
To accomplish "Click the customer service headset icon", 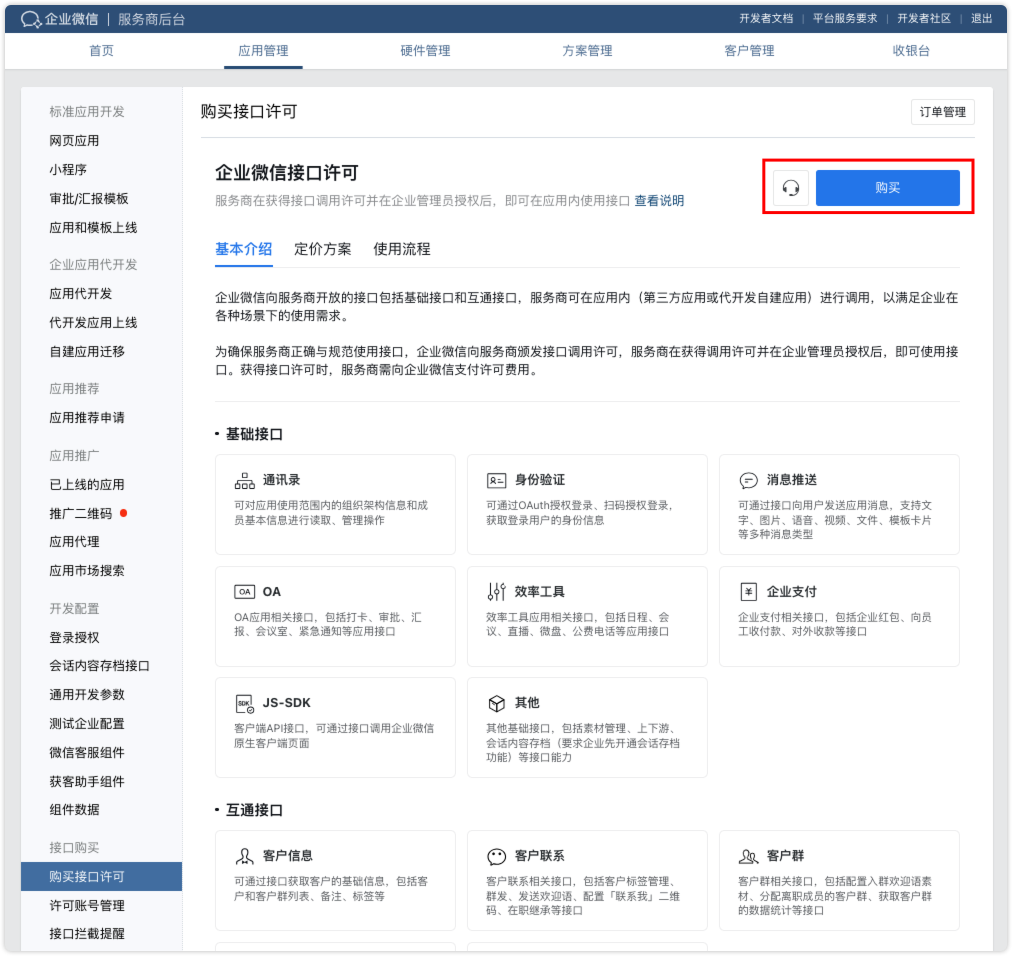I will (x=791, y=188).
